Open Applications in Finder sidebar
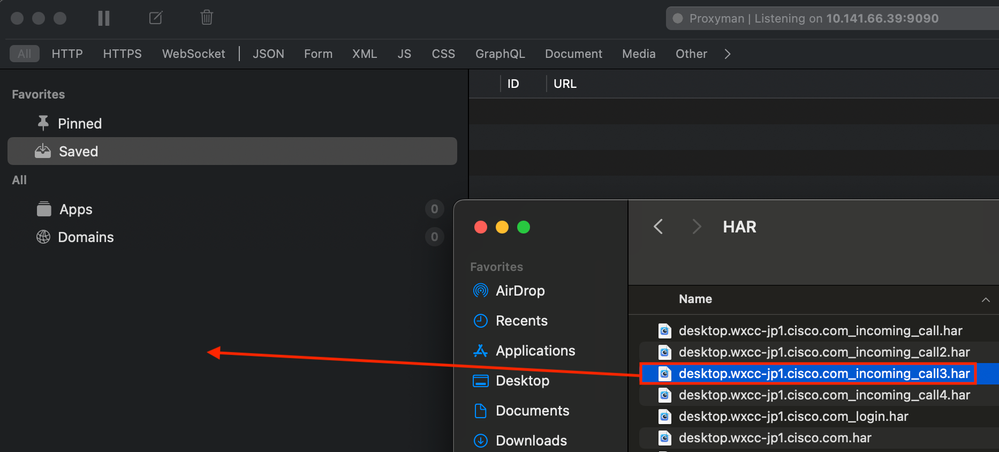This screenshot has width=999, height=452. [535, 351]
